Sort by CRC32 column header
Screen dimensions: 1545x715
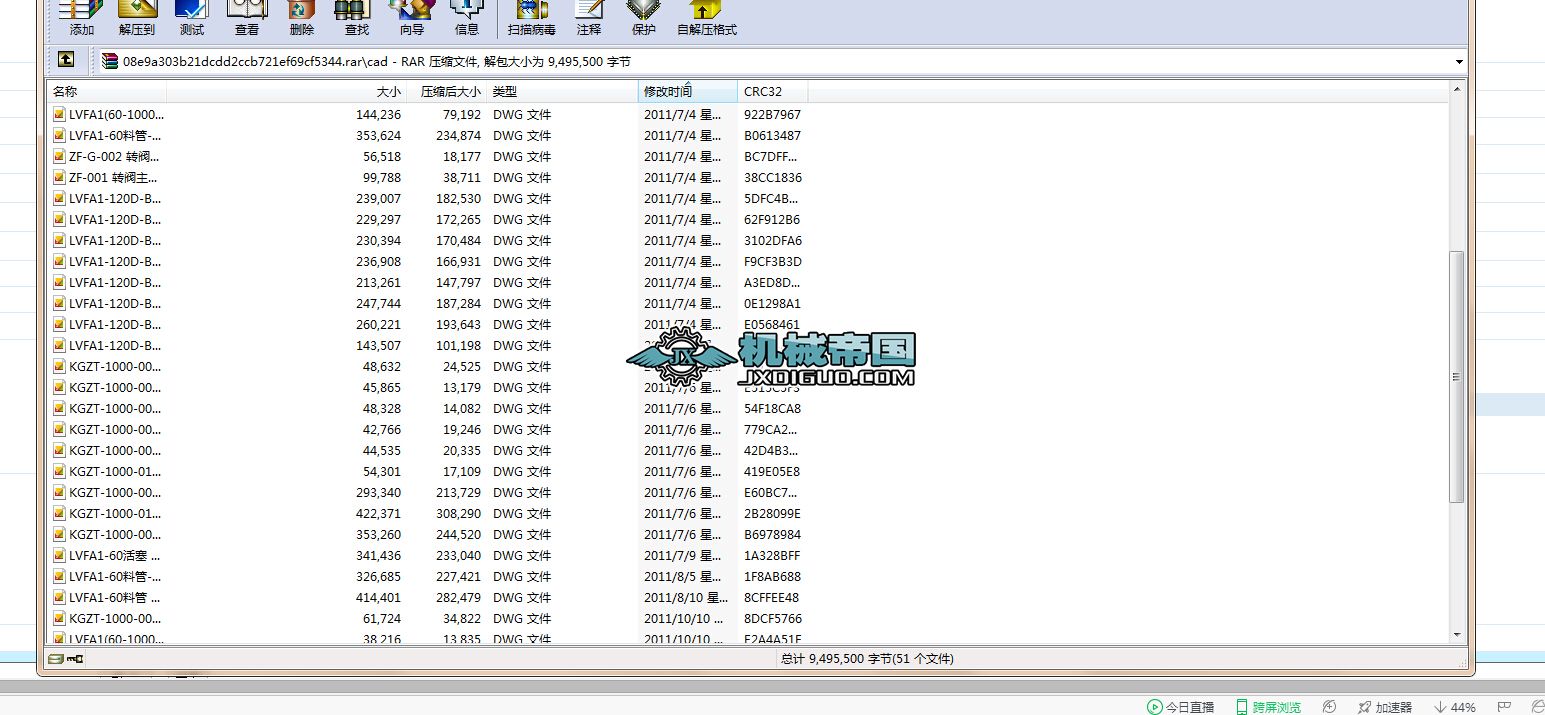(773, 91)
